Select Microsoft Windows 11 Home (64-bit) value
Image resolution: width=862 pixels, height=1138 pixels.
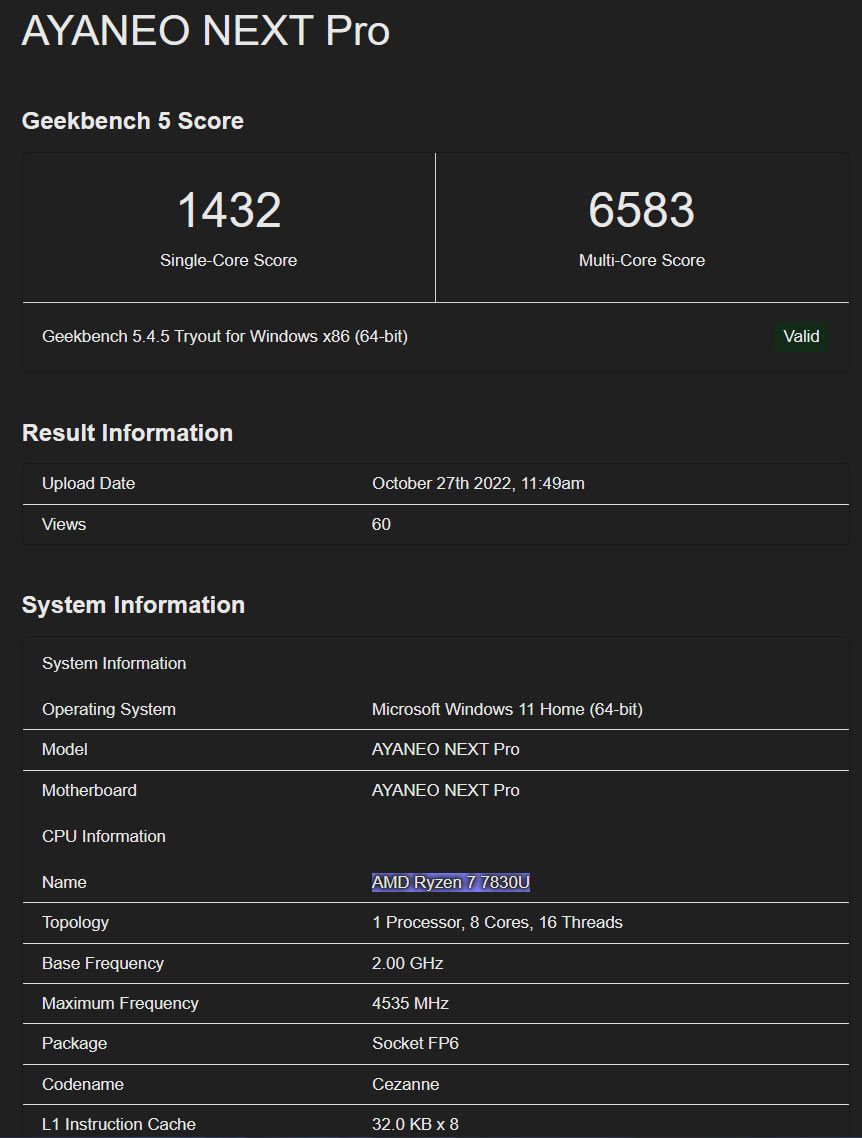[x=507, y=709]
